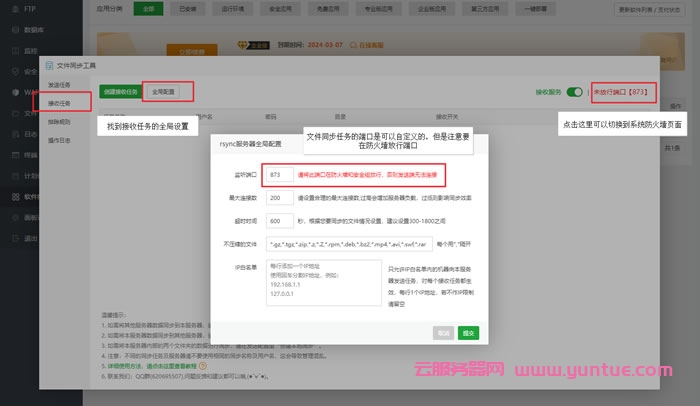The height and width of the screenshot is (406, 700).
Task: Open the 未放行端口【873】 firewall link
Action: [624, 91]
